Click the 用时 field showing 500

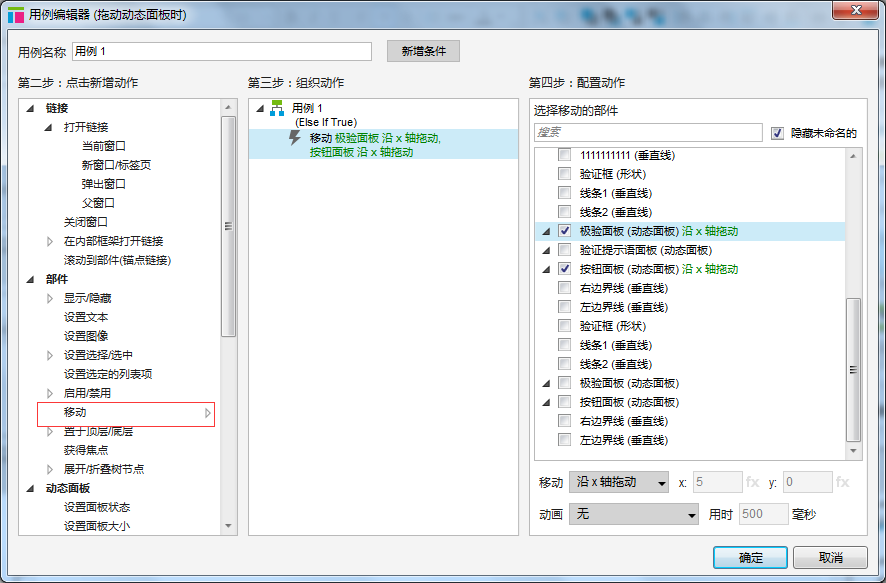click(763, 514)
